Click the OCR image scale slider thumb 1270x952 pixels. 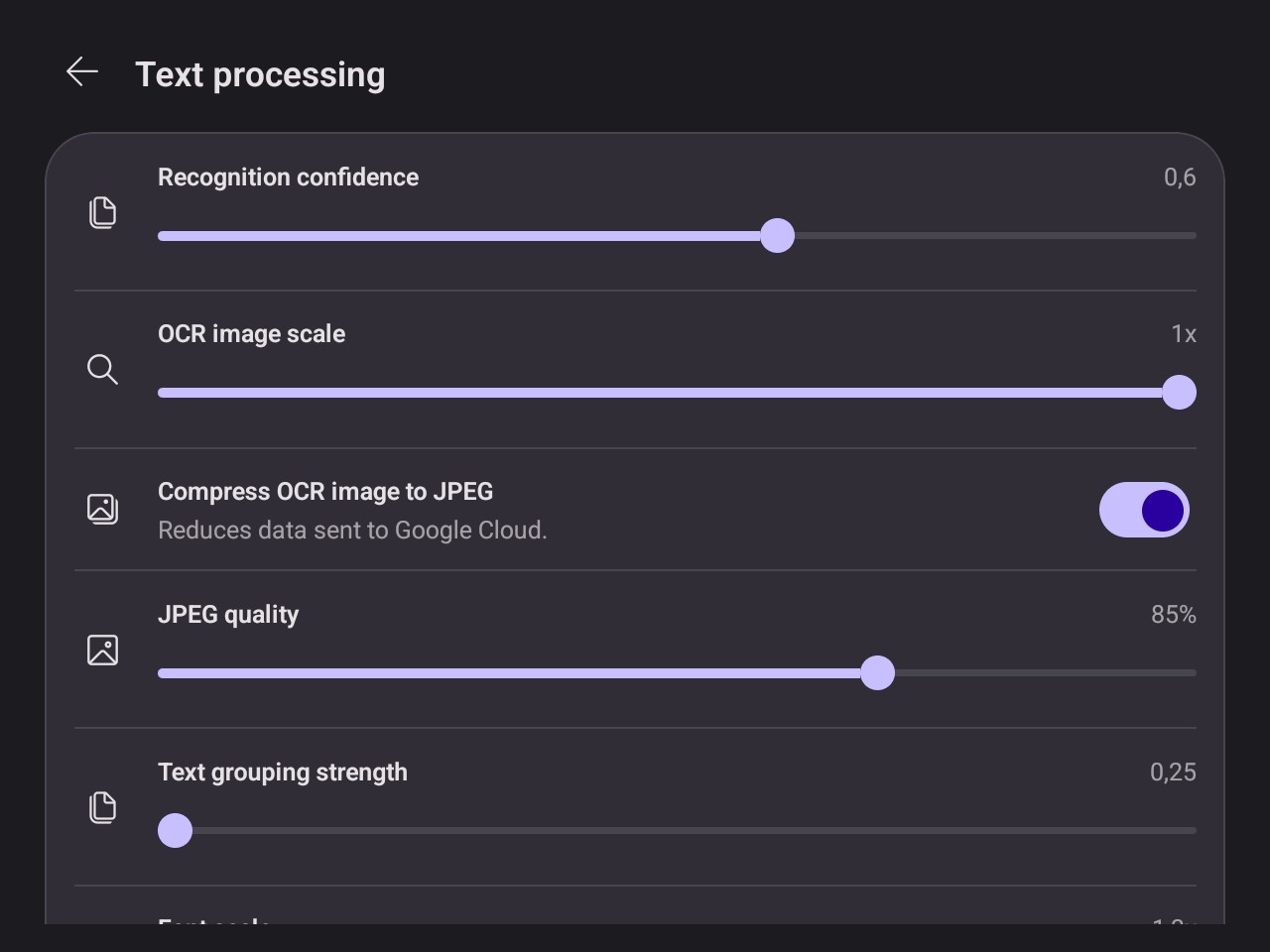click(1179, 393)
